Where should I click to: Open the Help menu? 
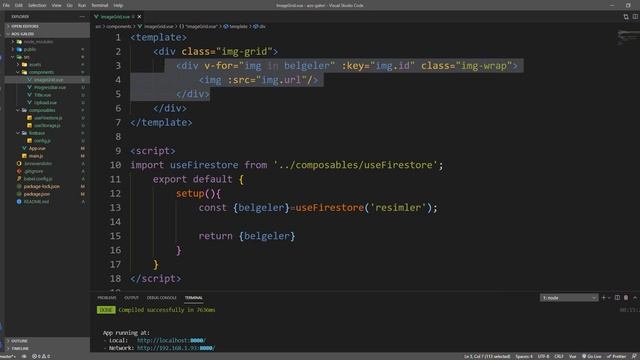pos(118,5)
